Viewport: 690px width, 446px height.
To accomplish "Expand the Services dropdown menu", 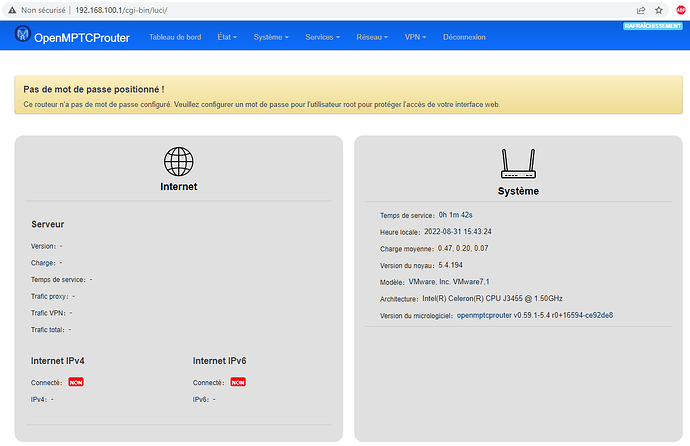I will point(323,37).
